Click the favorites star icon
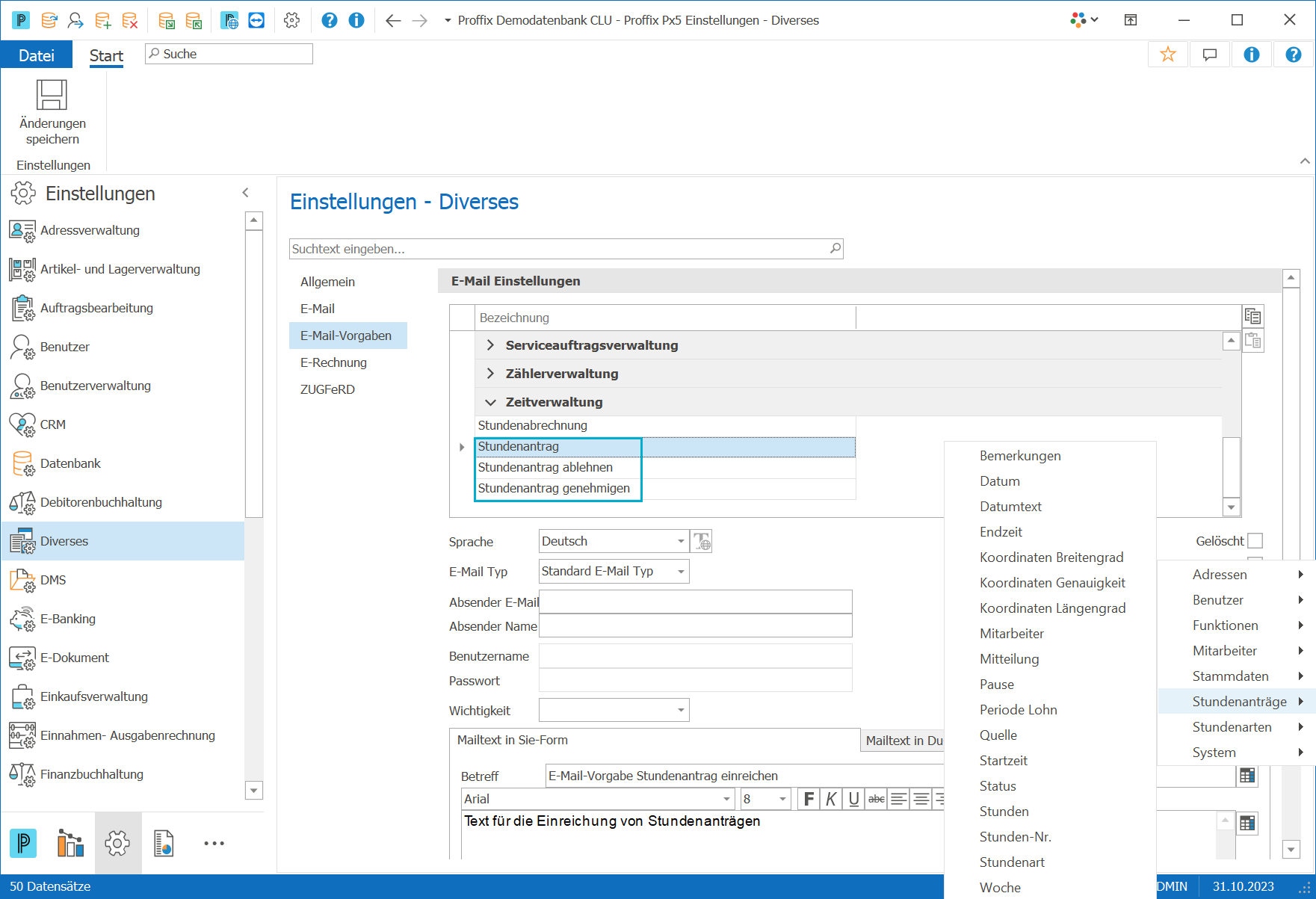Image resolution: width=1316 pixels, height=899 pixels. click(x=1167, y=55)
